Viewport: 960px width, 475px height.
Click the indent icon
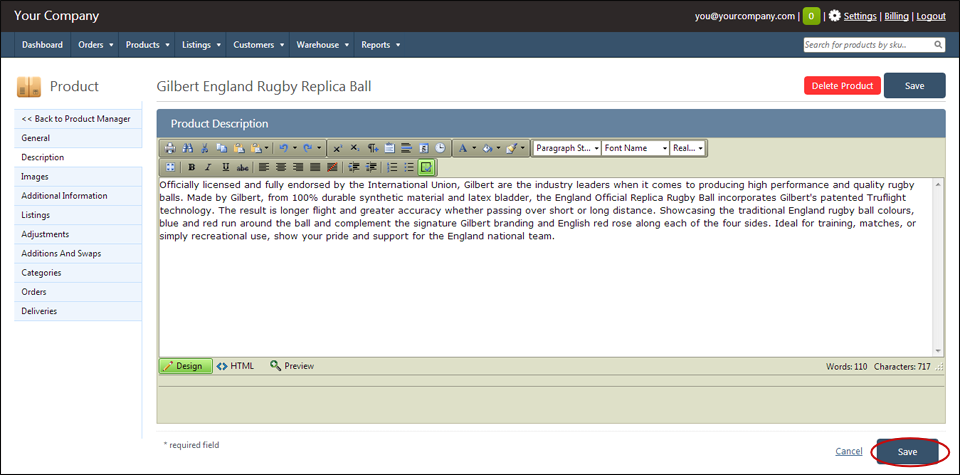pos(354,167)
